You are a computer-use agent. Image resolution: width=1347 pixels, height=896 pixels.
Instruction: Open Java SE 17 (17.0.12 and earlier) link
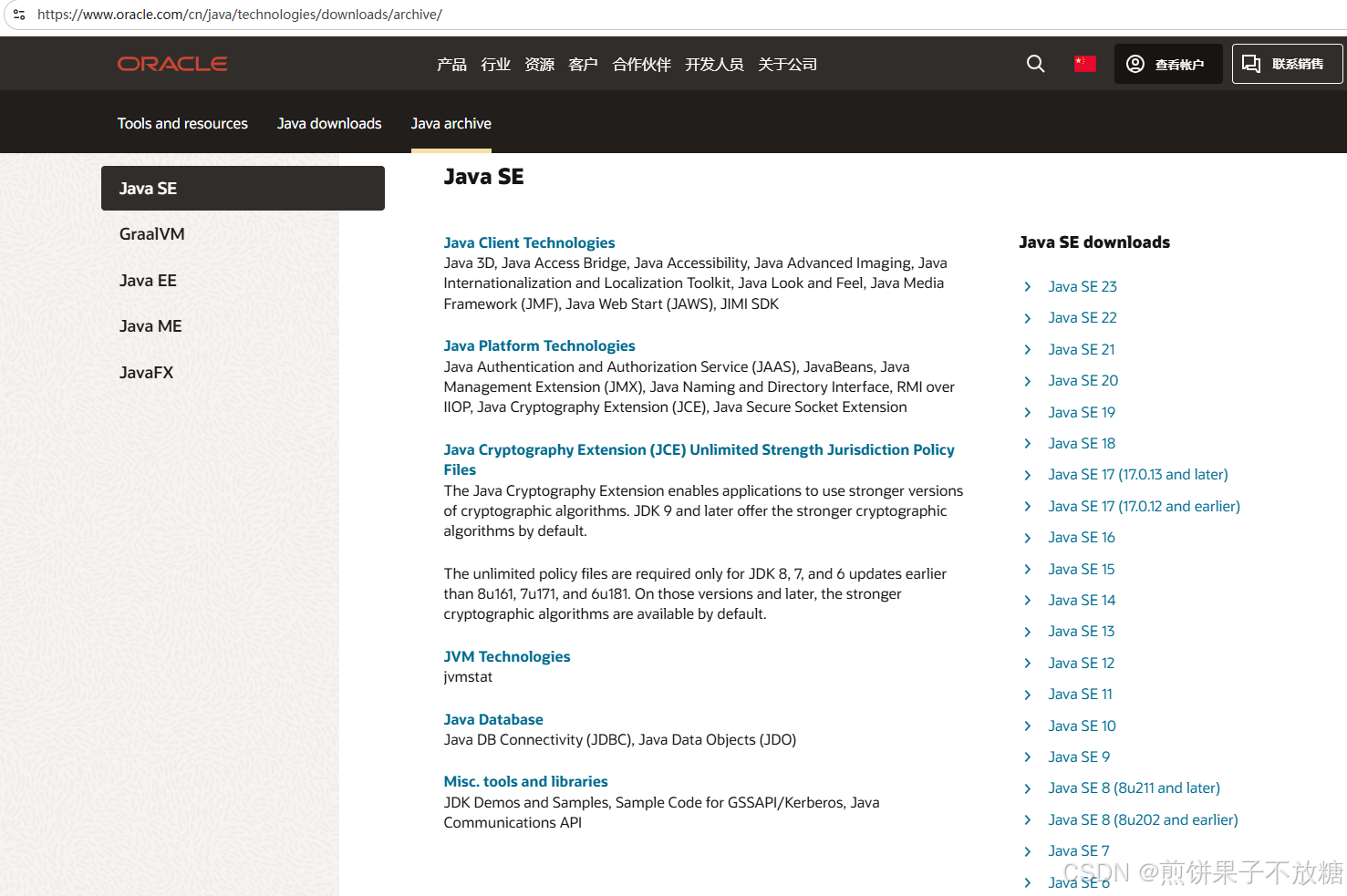click(x=1144, y=506)
